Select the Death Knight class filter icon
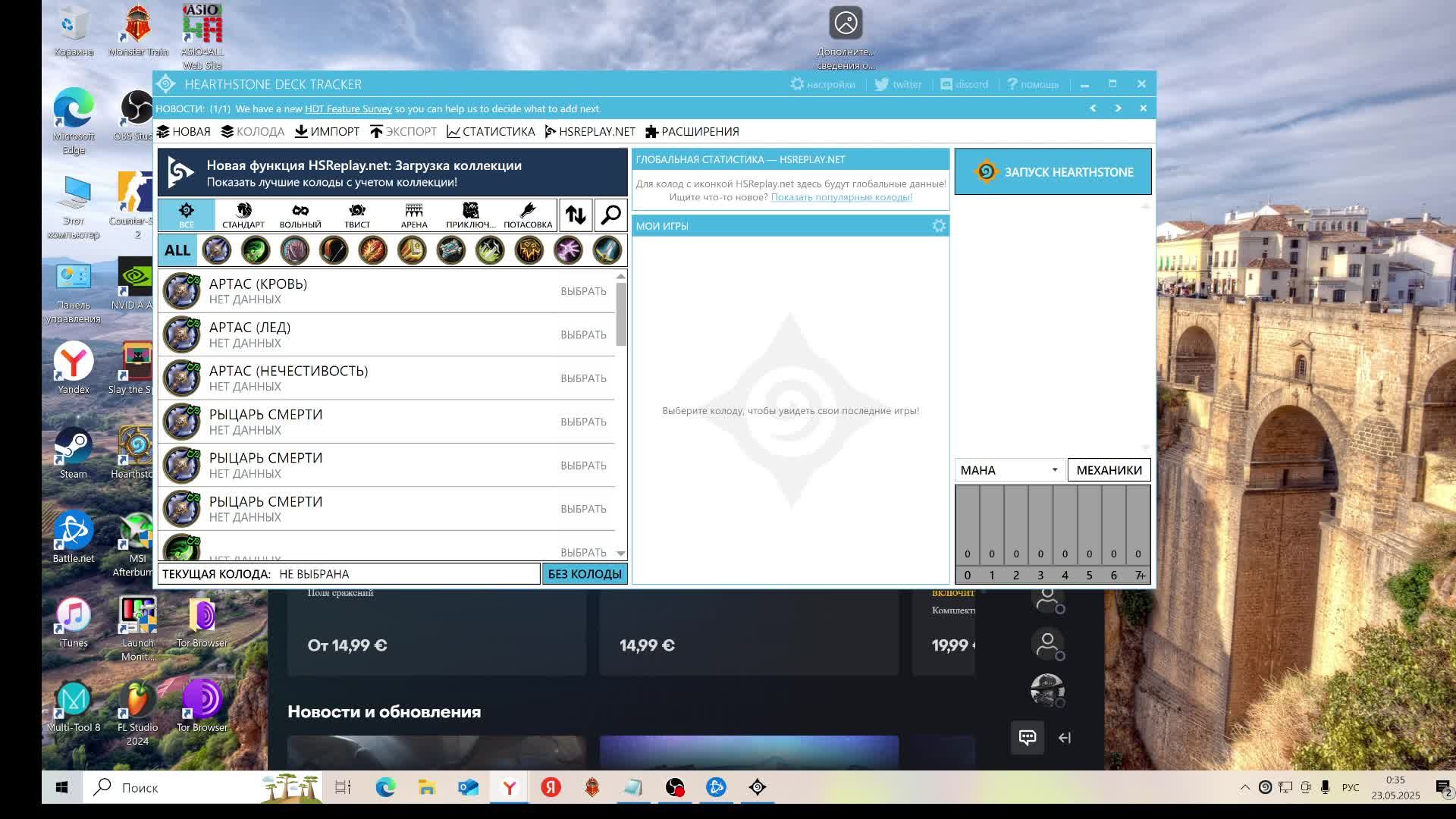This screenshot has width=1456, height=819. (x=216, y=250)
